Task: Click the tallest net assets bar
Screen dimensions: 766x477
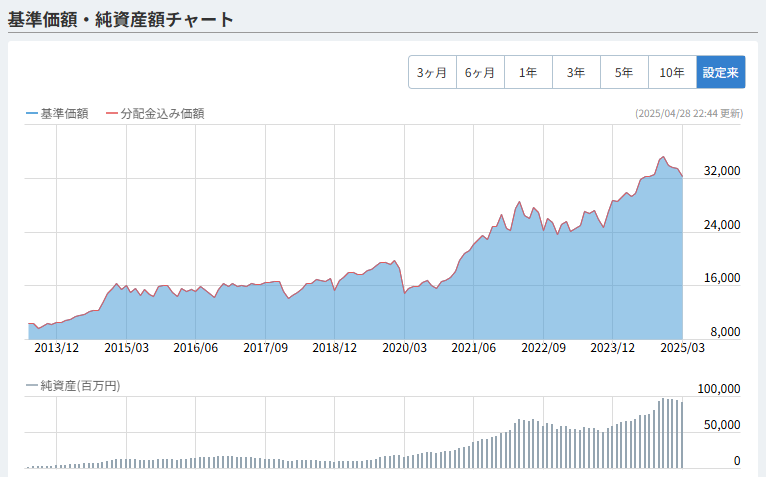Action: 663,433
